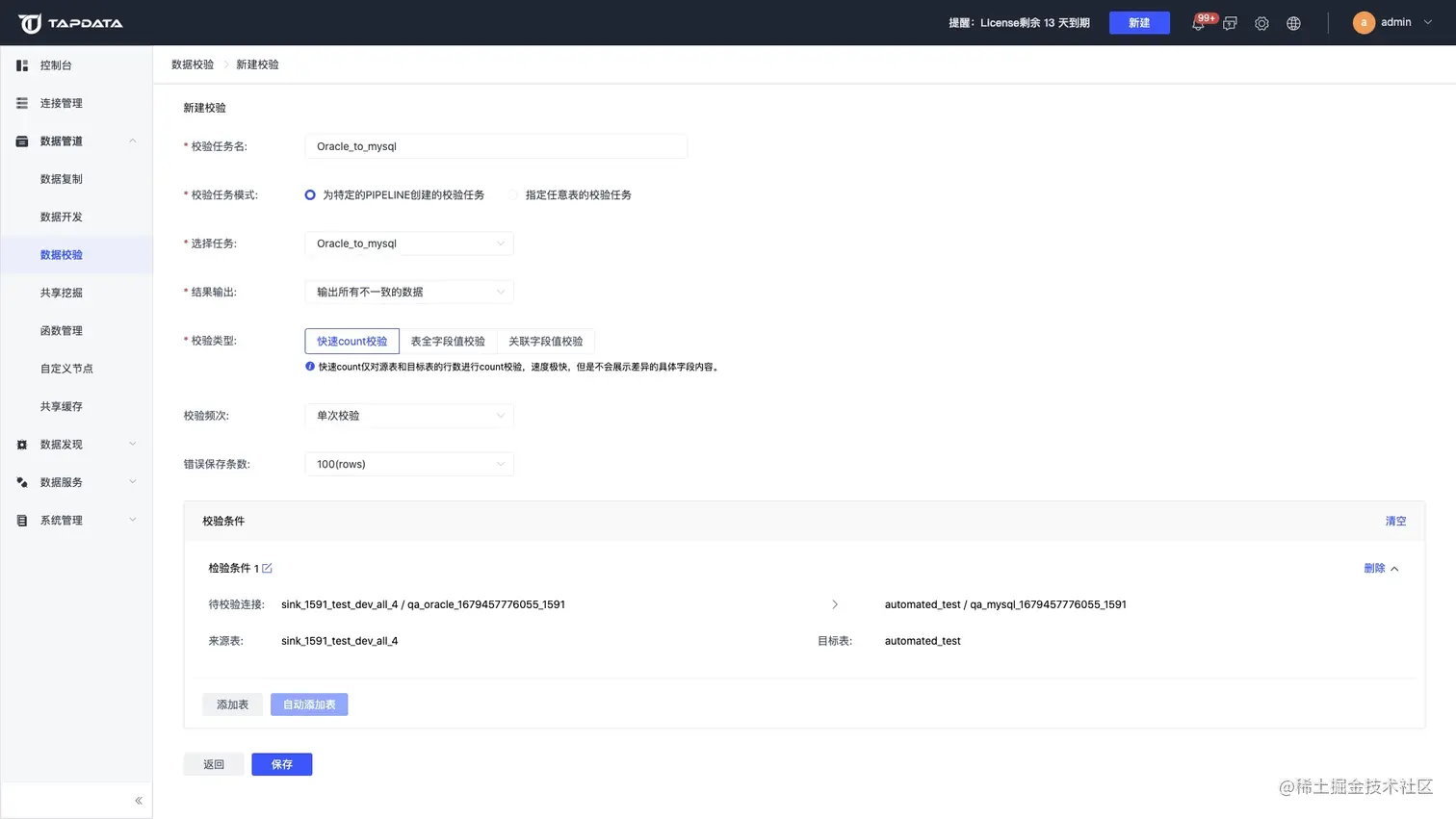
Task: Open the 错误保存条数 dropdown
Action: click(x=409, y=464)
